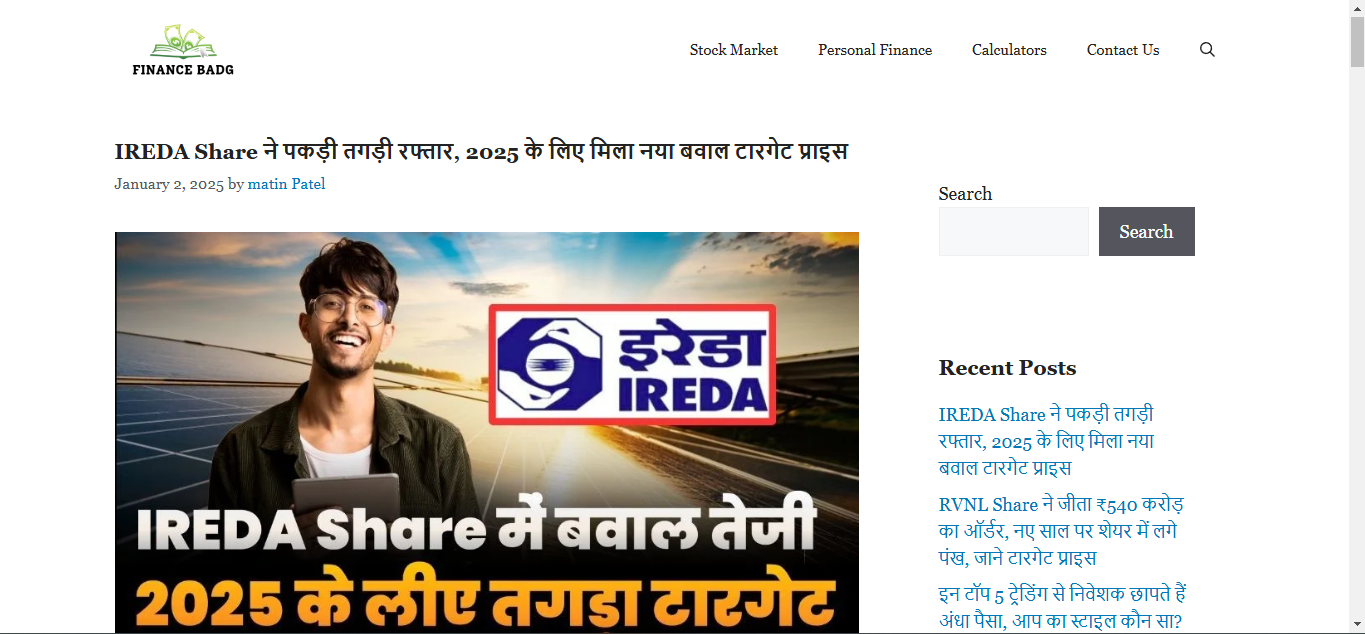
Task: Open the IREDA Share recent post link
Action: pyautogui.click(x=1047, y=441)
